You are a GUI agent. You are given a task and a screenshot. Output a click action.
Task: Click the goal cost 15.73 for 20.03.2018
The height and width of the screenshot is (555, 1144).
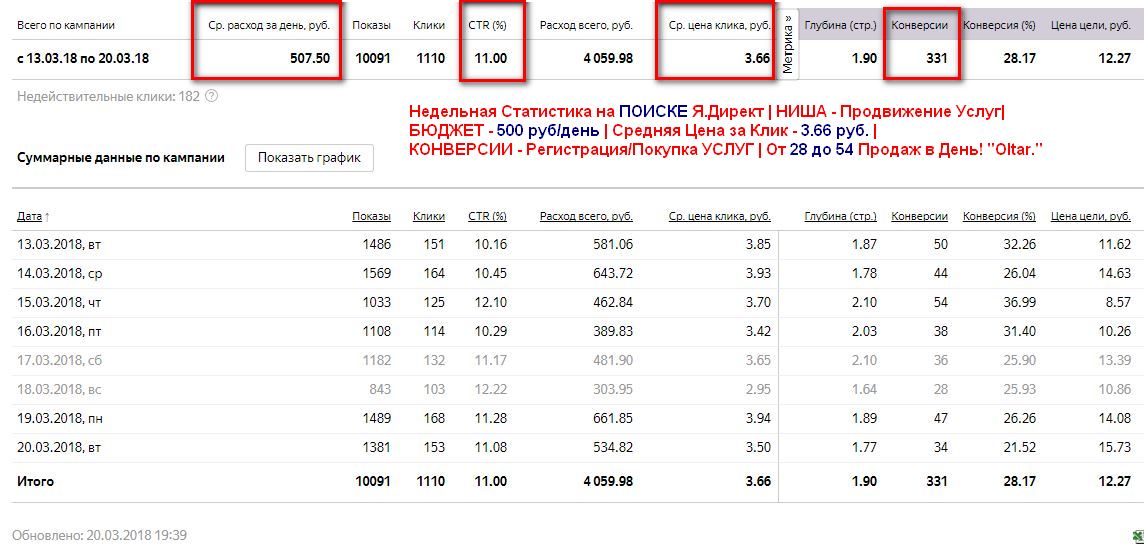[x=1116, y=449]
